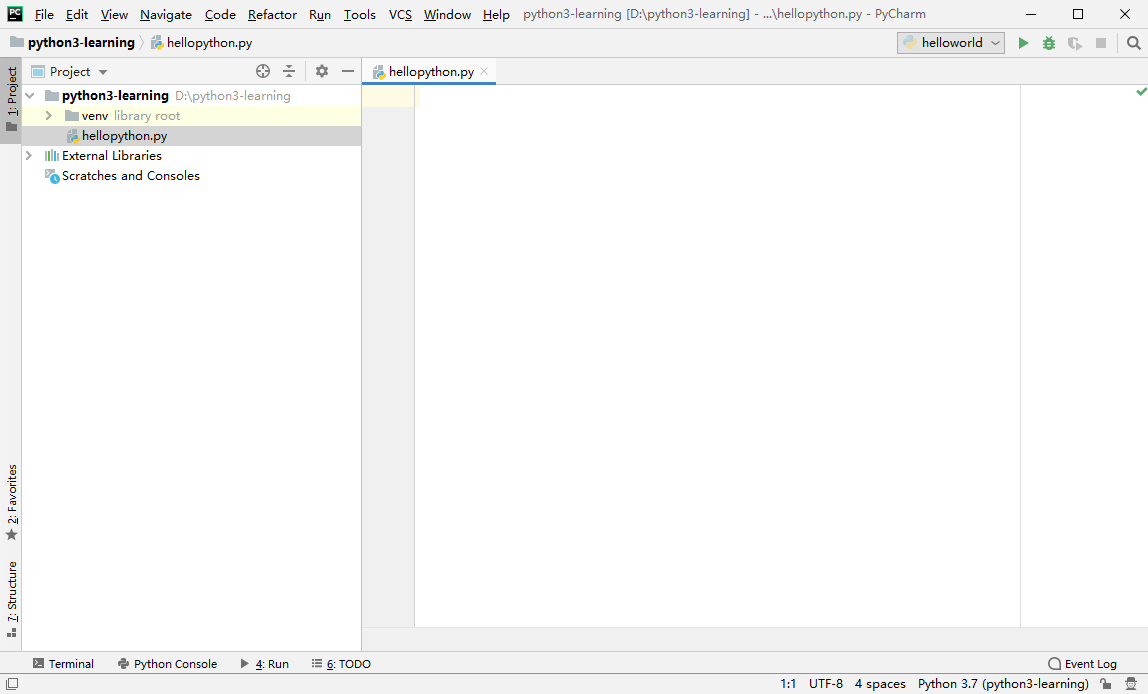The image size is (1148, 694).
Task: Click the 1:1 line column indicator
Action: click(x=788, y=684)
